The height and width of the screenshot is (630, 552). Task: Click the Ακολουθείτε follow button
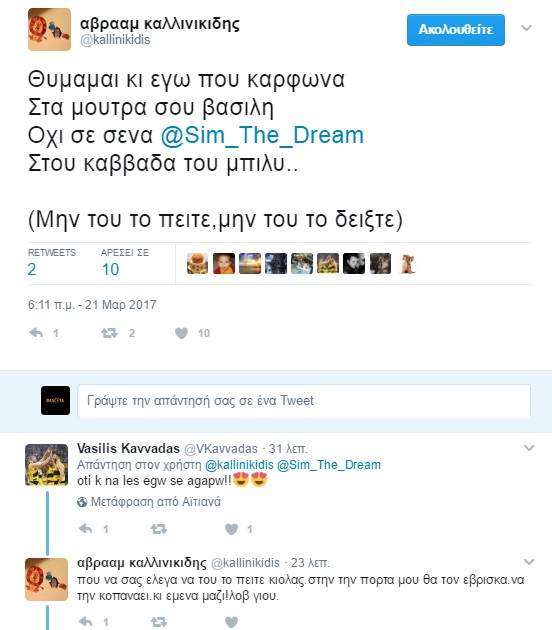456,30
